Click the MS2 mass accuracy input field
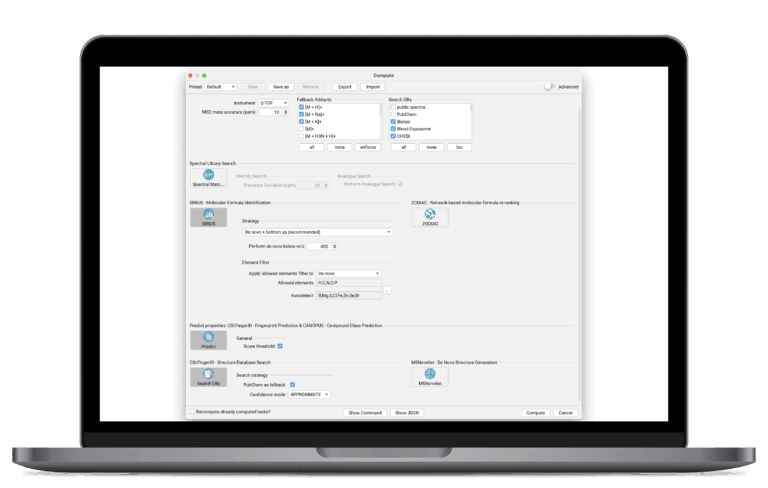Image resolution: width=768 pixels, height=488 pixels. click(x=270, y=112)
